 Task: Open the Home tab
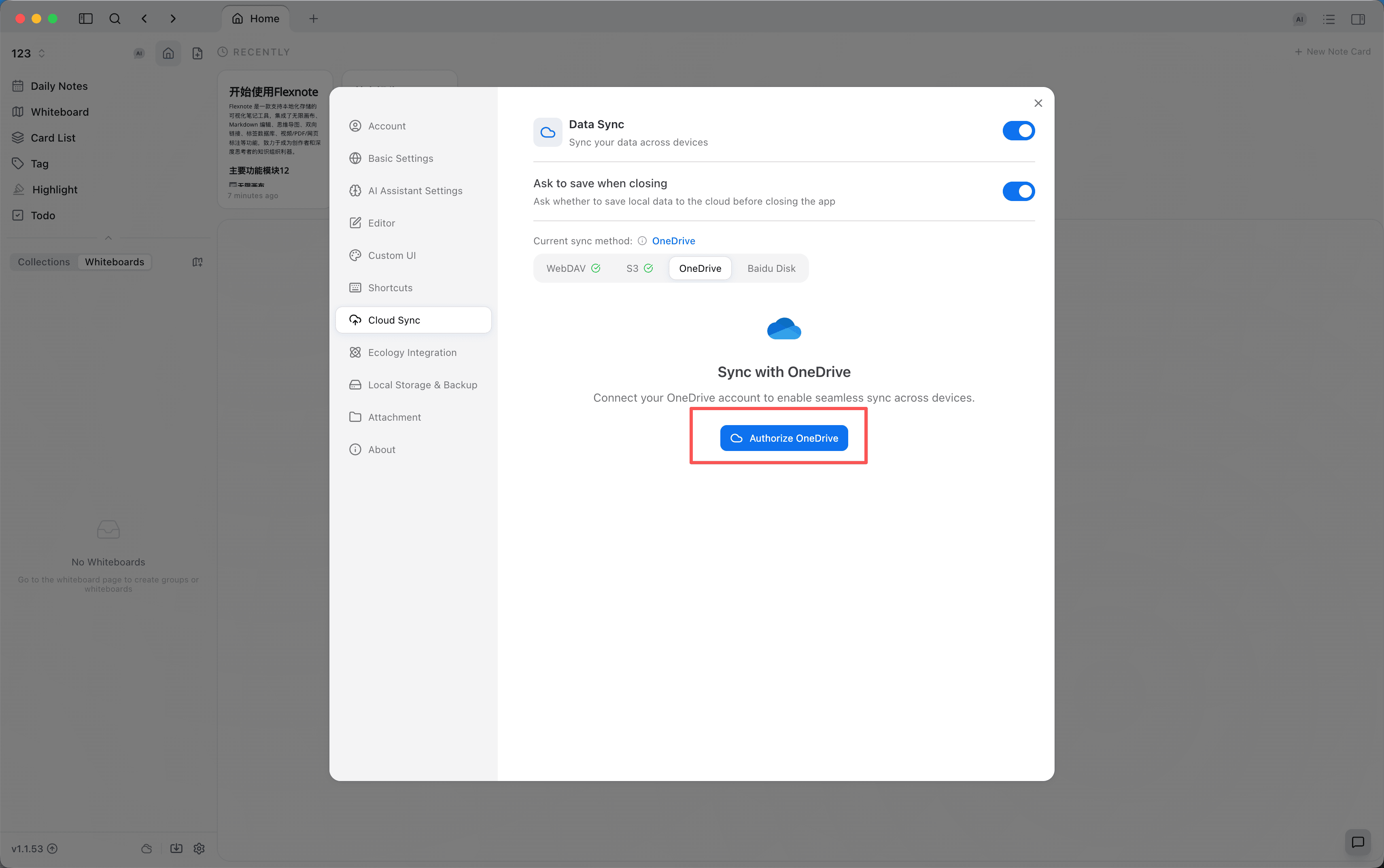click(255, 19)
